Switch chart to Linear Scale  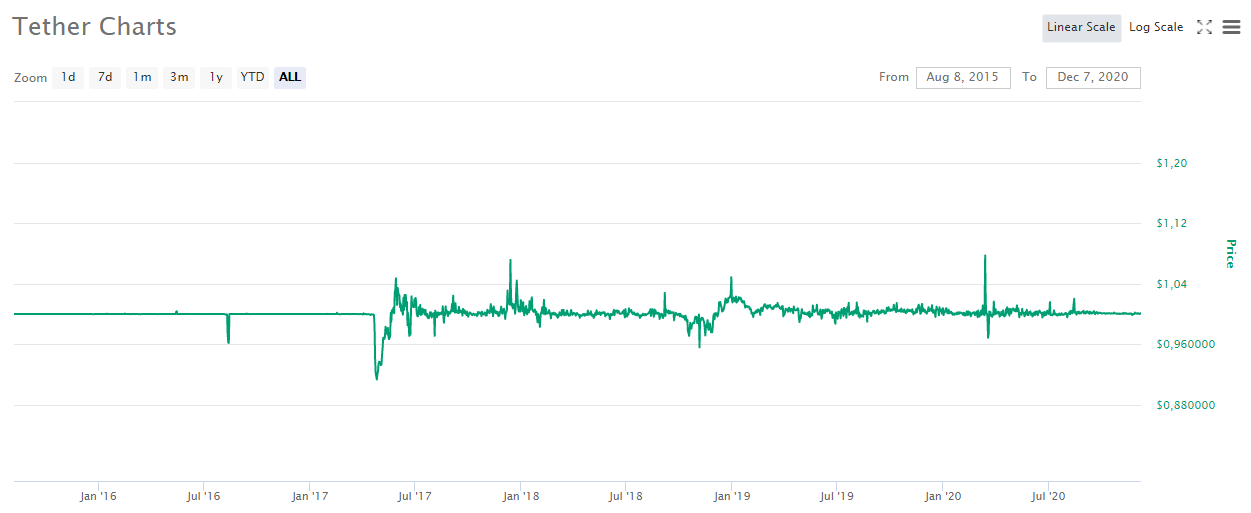coord(1081,28)
